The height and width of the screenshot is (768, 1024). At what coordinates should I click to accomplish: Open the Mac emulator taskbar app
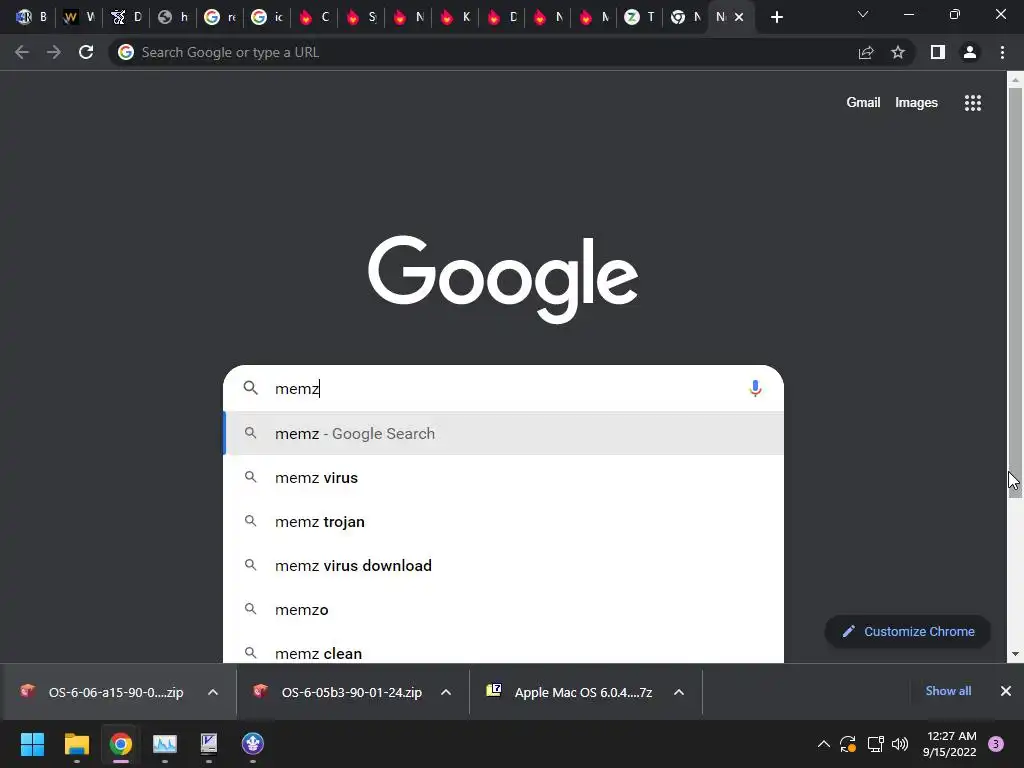pos(209,744)
